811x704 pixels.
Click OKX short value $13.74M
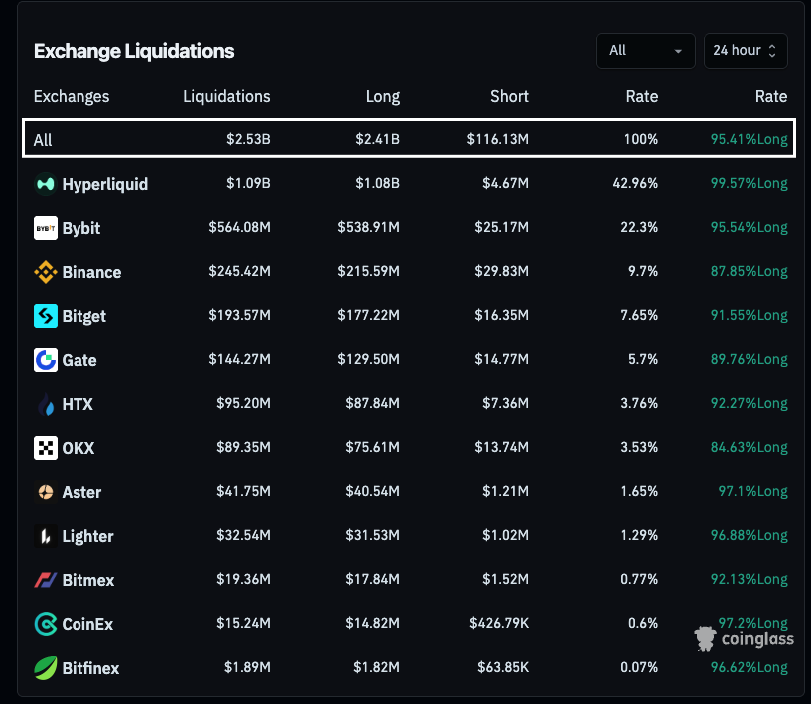tap(502, 447)
